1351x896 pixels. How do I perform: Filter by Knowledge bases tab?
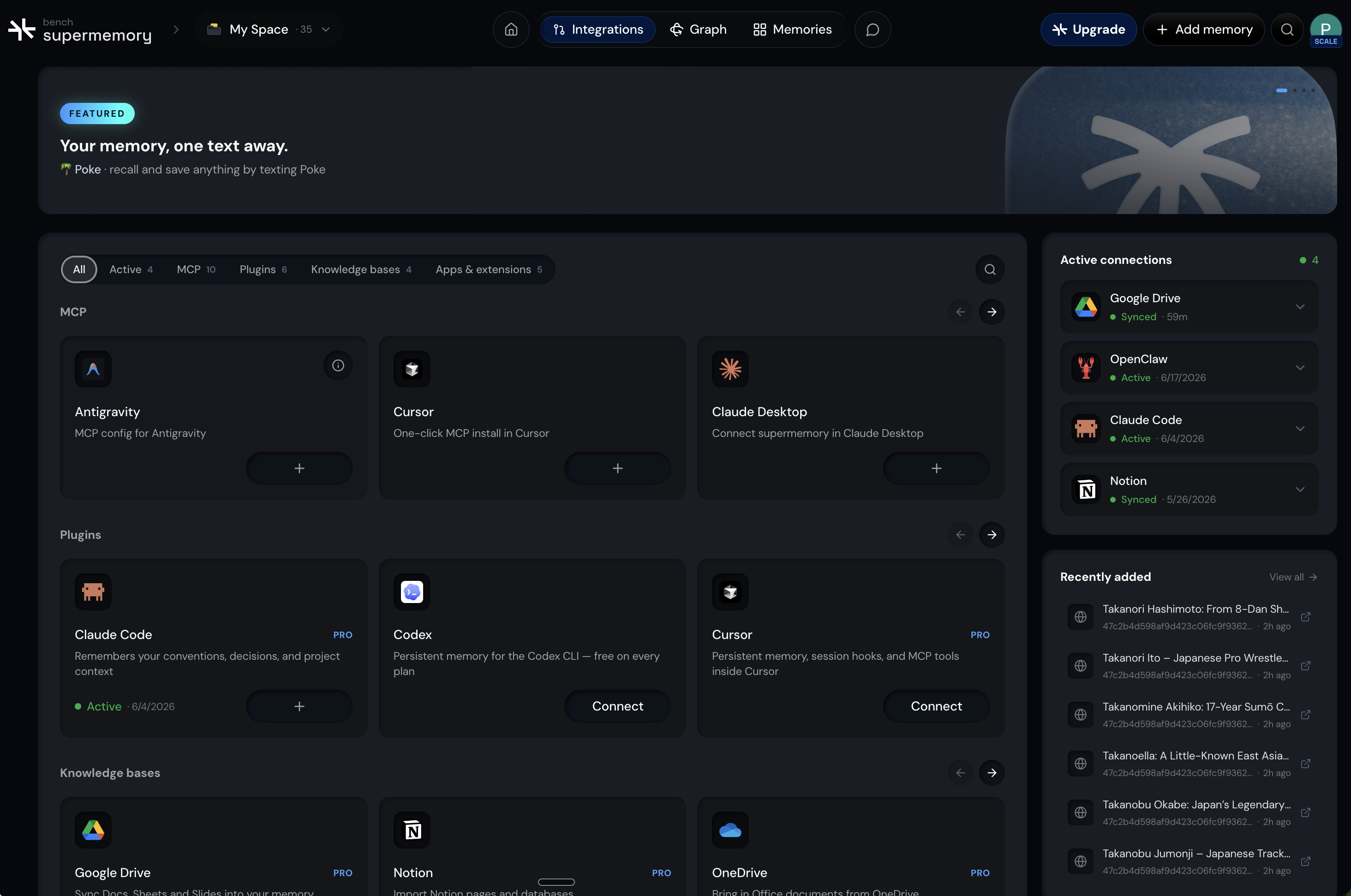click(361, 269)
